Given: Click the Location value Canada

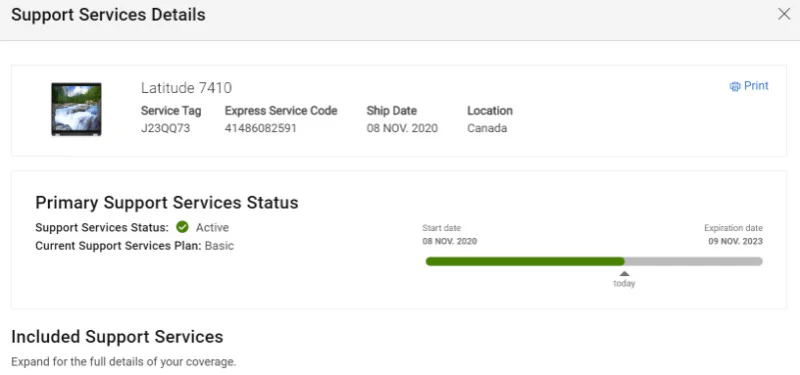Looking at the screenshot, I should pos(487,128).
